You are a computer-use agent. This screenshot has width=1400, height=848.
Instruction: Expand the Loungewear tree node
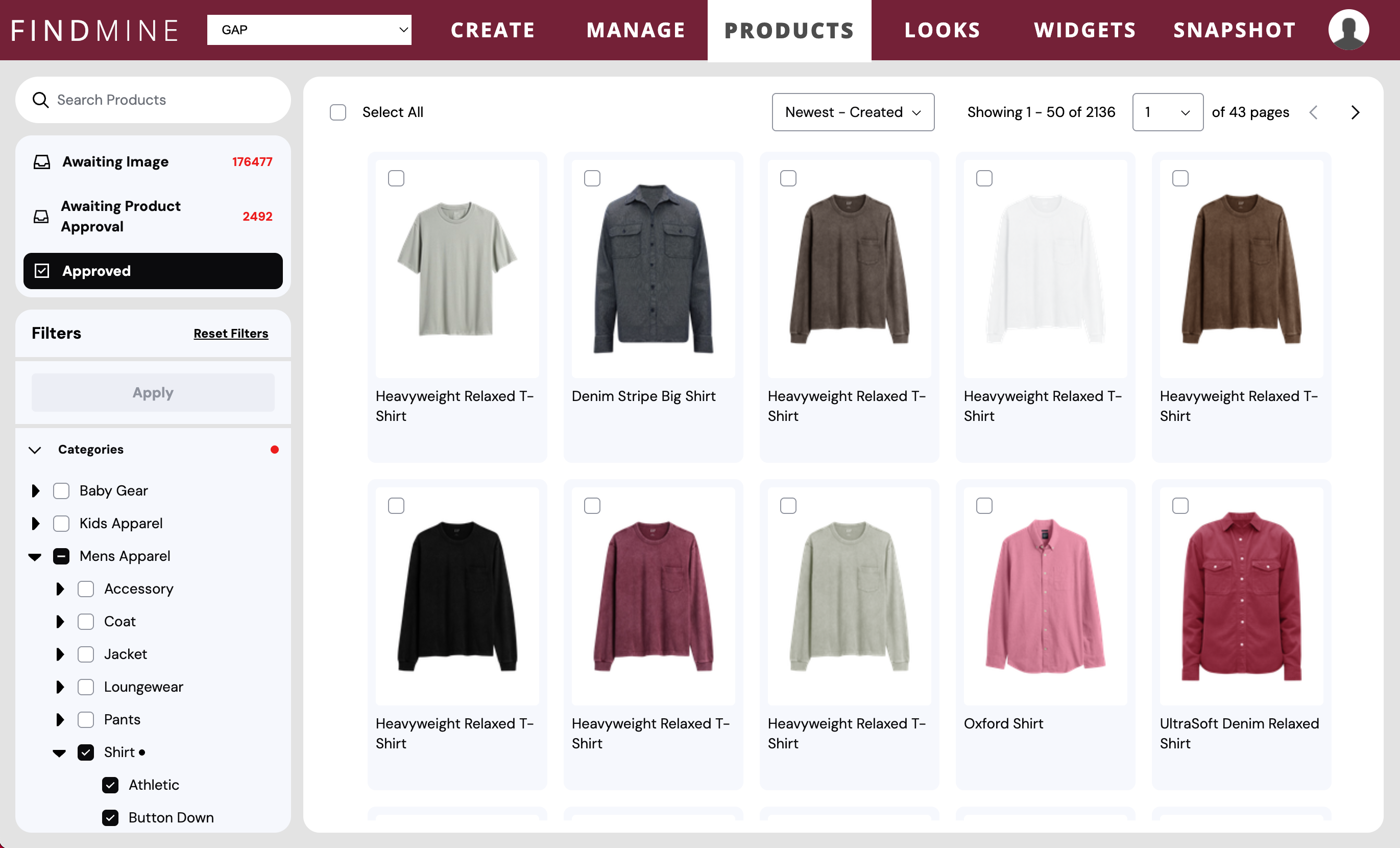(x=60, y=687)
